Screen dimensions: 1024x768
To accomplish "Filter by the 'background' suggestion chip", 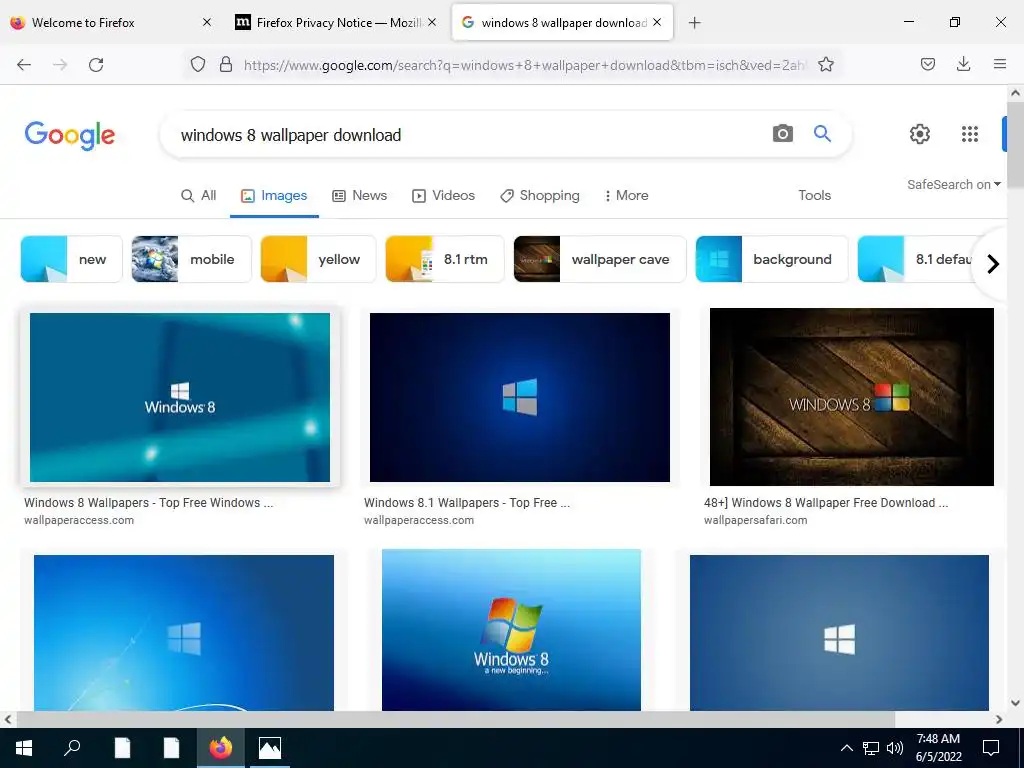I will tap(772, 259).
